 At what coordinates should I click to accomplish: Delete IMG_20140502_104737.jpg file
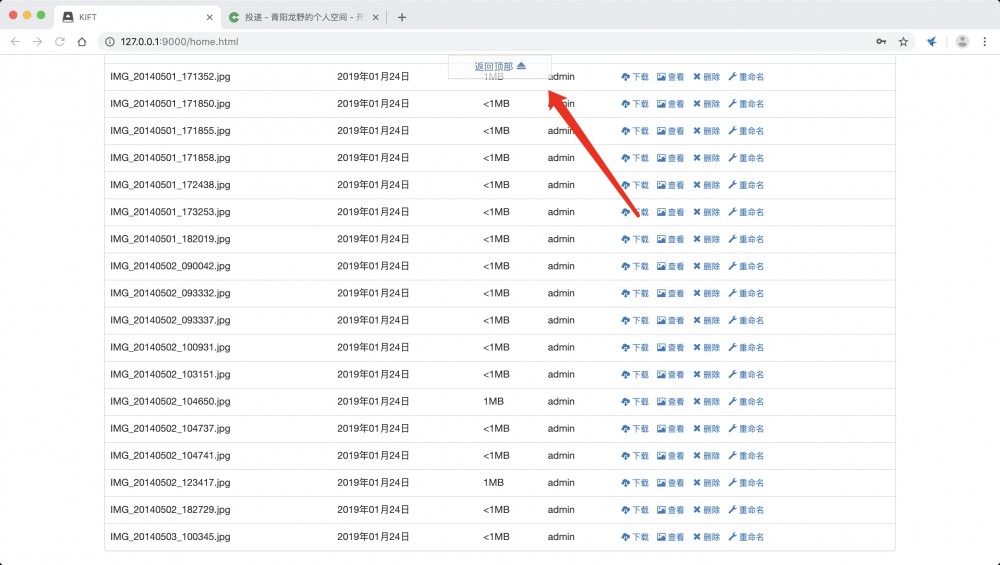707,429
